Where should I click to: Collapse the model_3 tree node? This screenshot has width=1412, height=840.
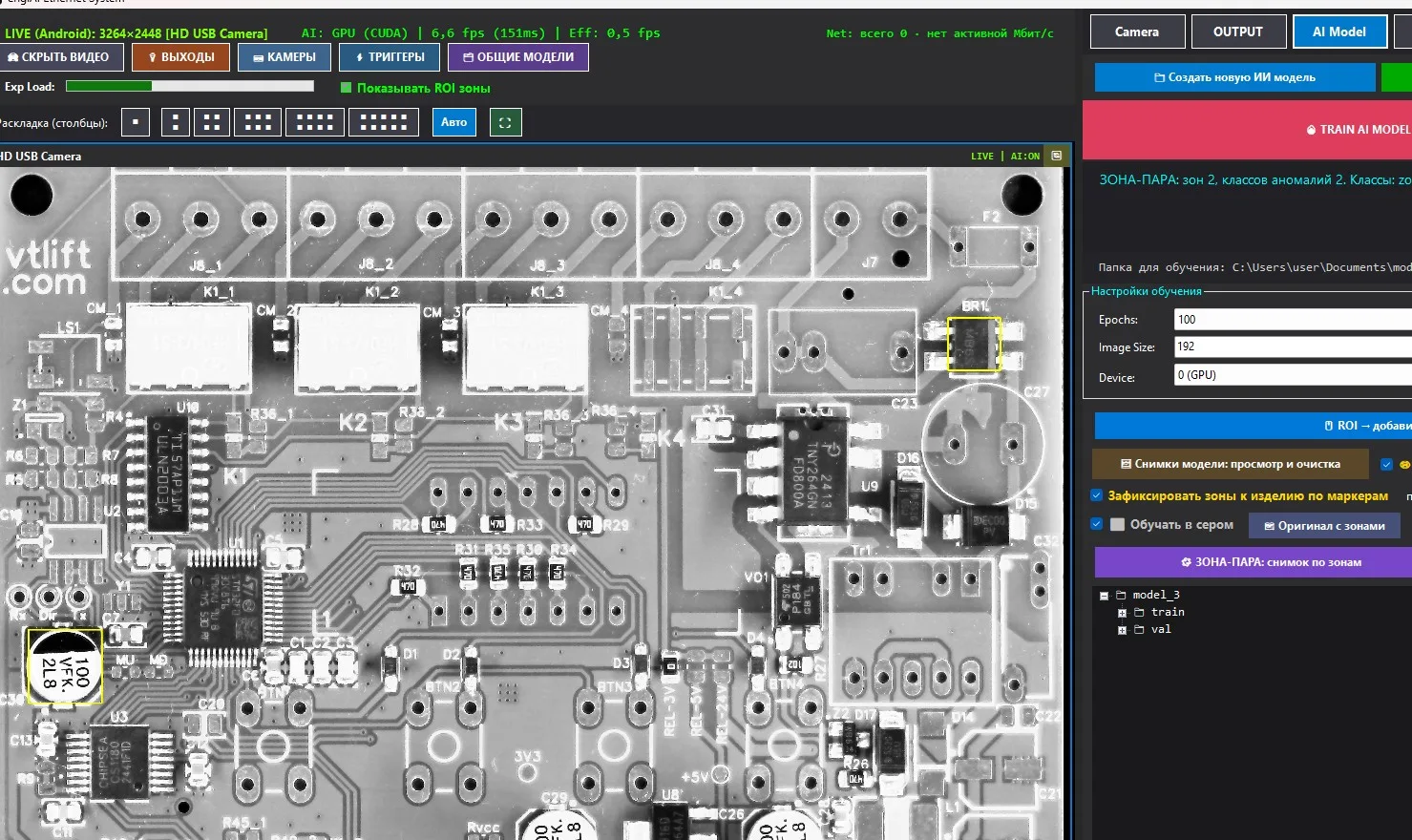tap(1105, 596)
